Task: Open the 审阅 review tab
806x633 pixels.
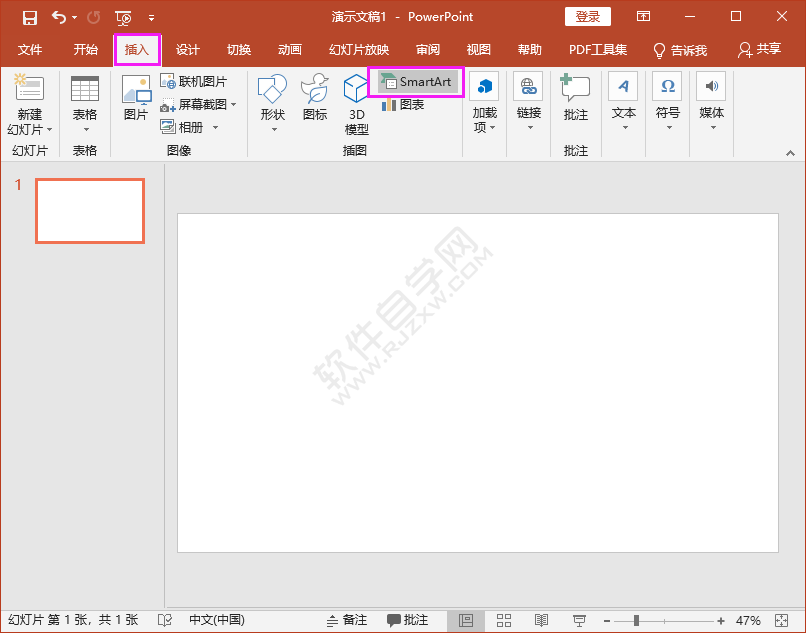Action: coord(428,50)
